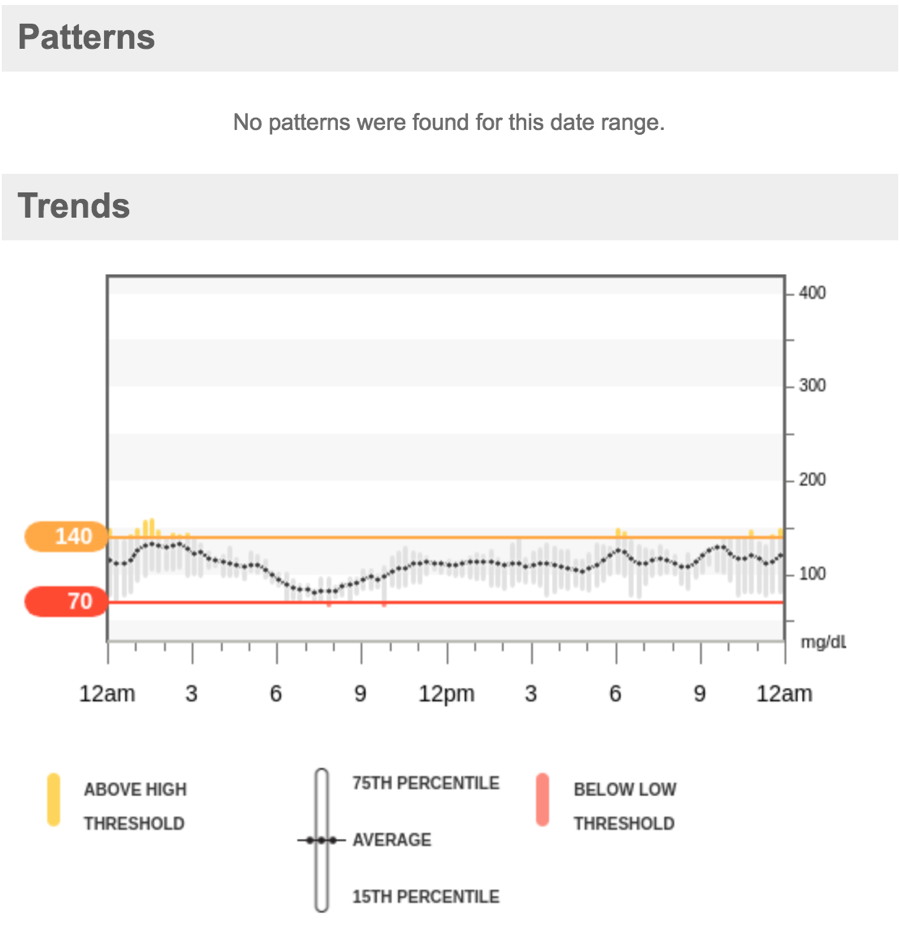Click the Below Low Threshold legend text
Screen dimensions: 900x937
point(625,807)
